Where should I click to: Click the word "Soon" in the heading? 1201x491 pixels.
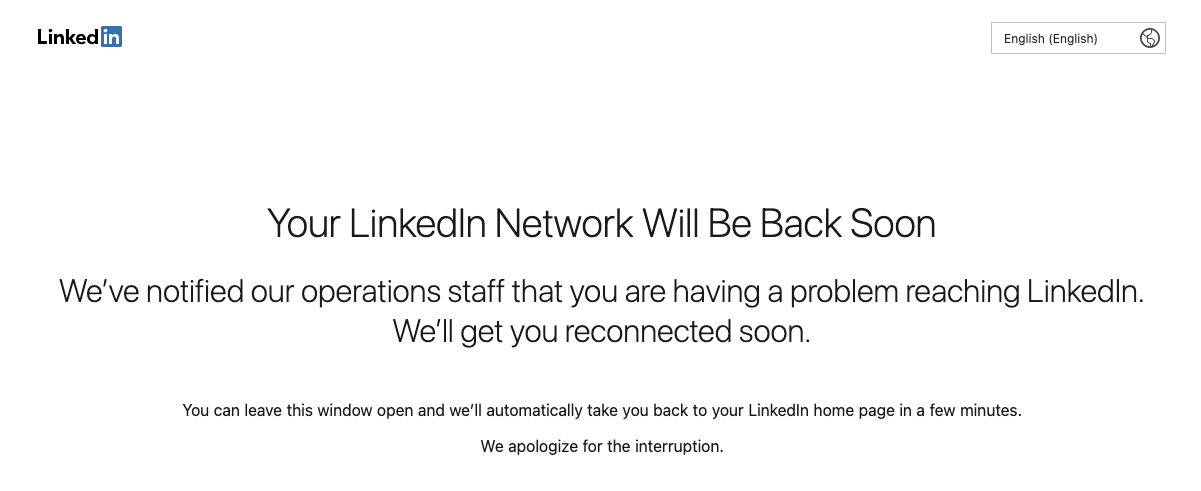click(893, 223)
